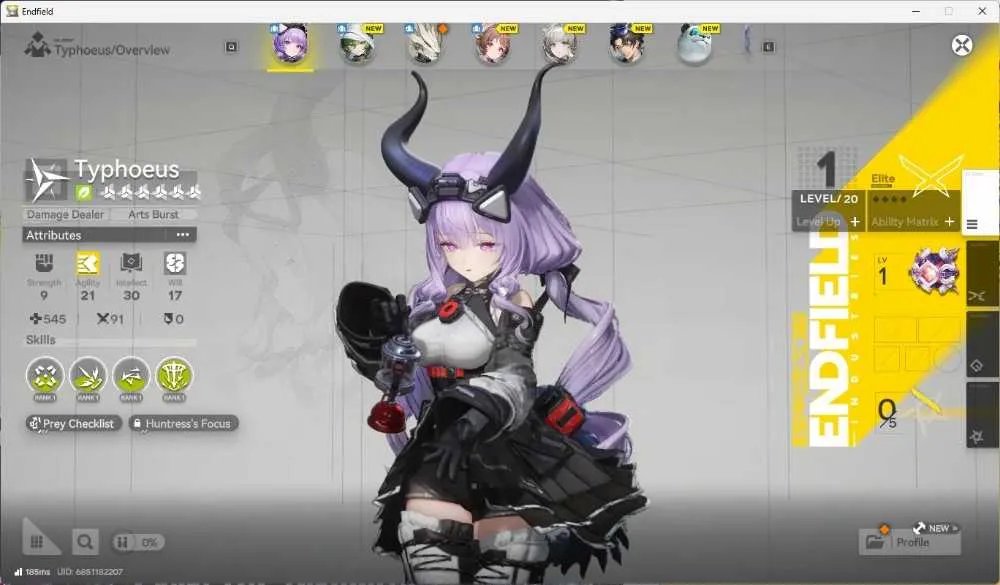Image resolution: width=1000 pixels, height=585 pixels.
Task: Open the fourth skill with shield emblem
Action: (174, 375)
